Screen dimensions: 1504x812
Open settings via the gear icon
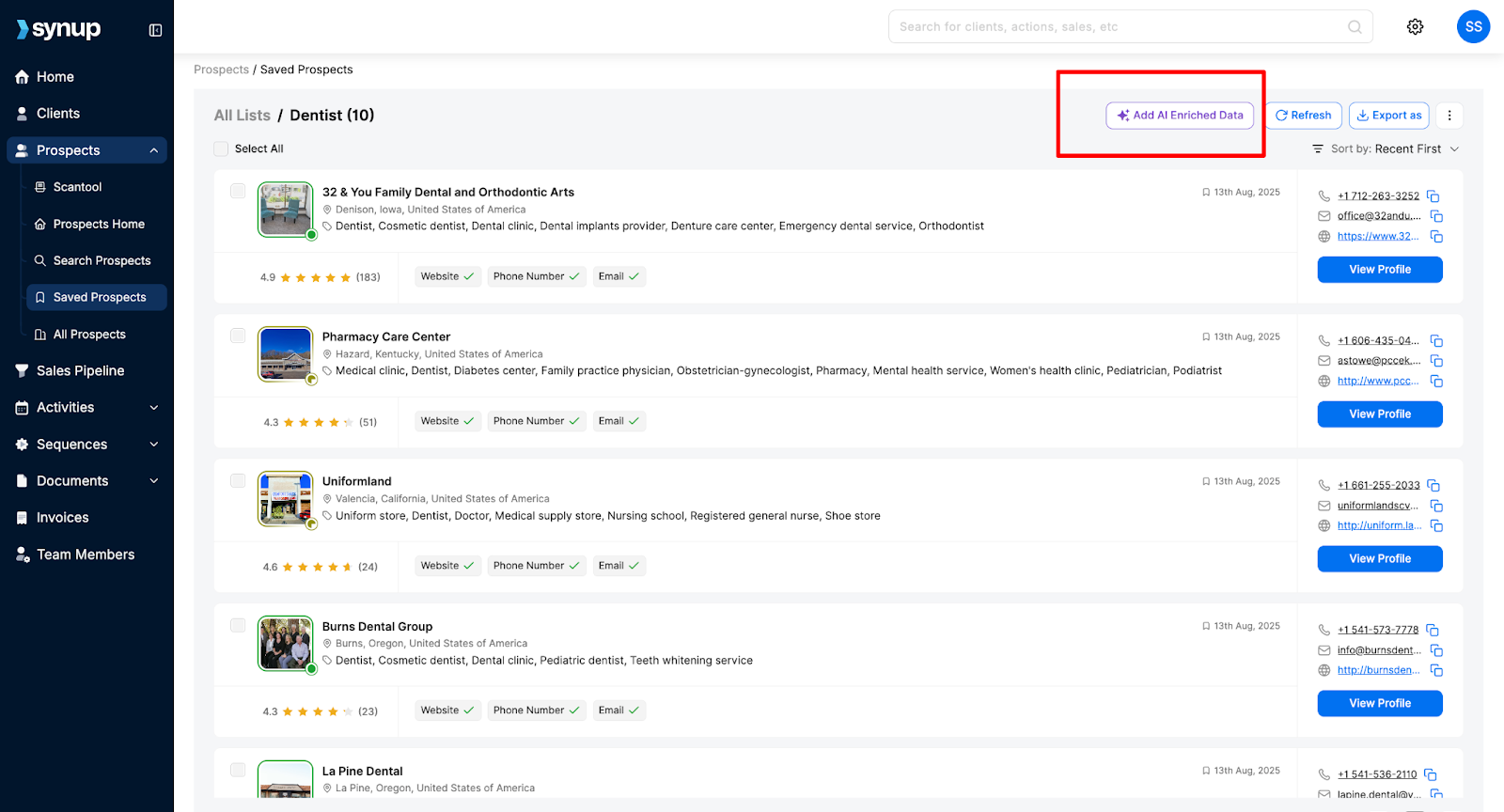(1415, 27)
